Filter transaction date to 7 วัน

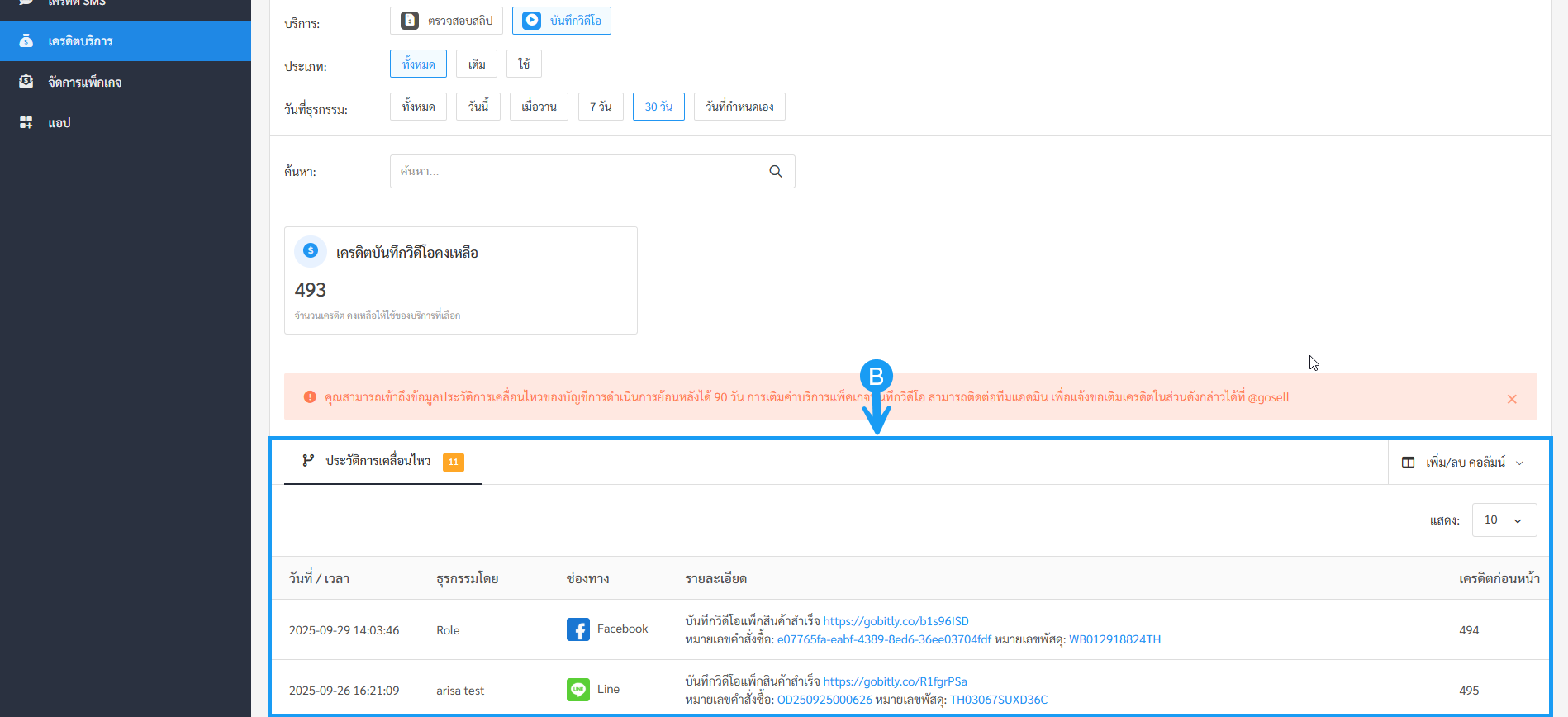[601, 107]
